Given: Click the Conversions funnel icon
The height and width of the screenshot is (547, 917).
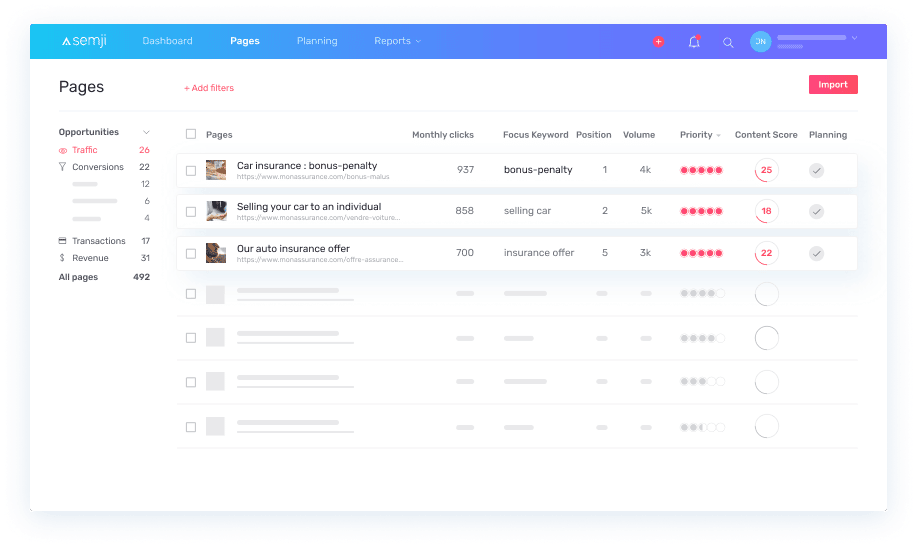Looking at the screenshot, I should 63,167.
